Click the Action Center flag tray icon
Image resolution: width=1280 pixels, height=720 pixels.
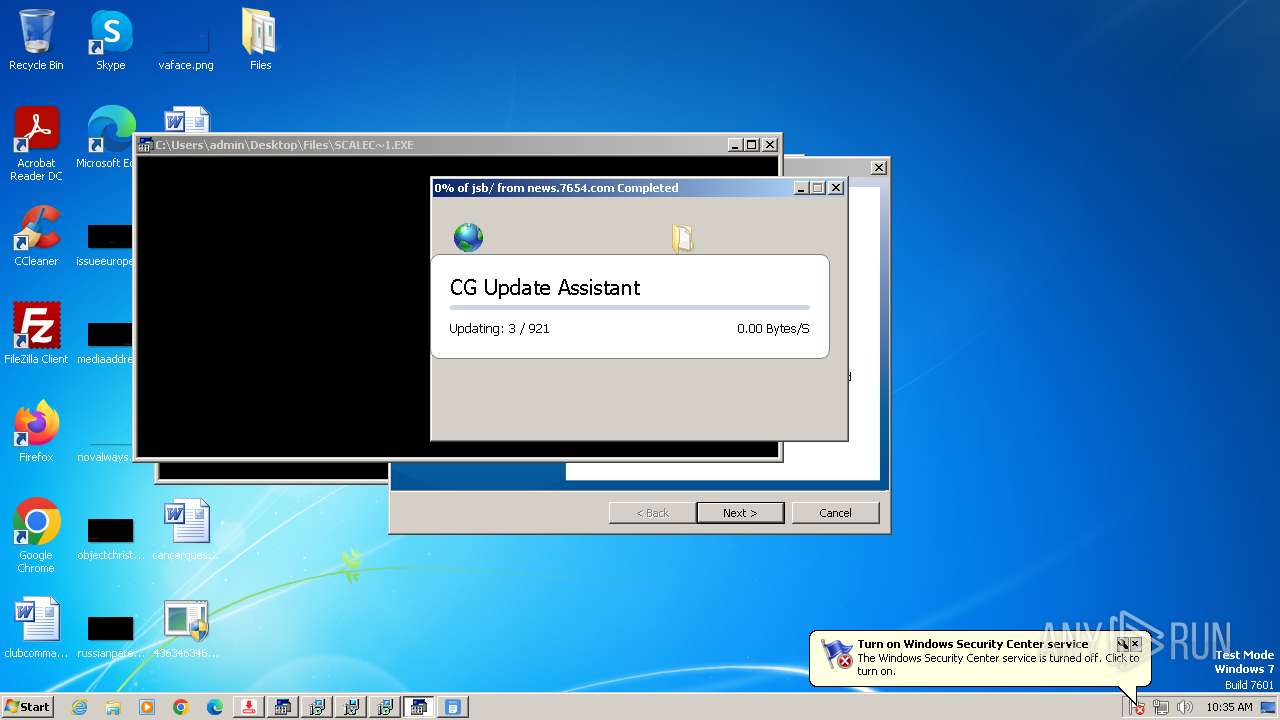(x=1137, y=707)
